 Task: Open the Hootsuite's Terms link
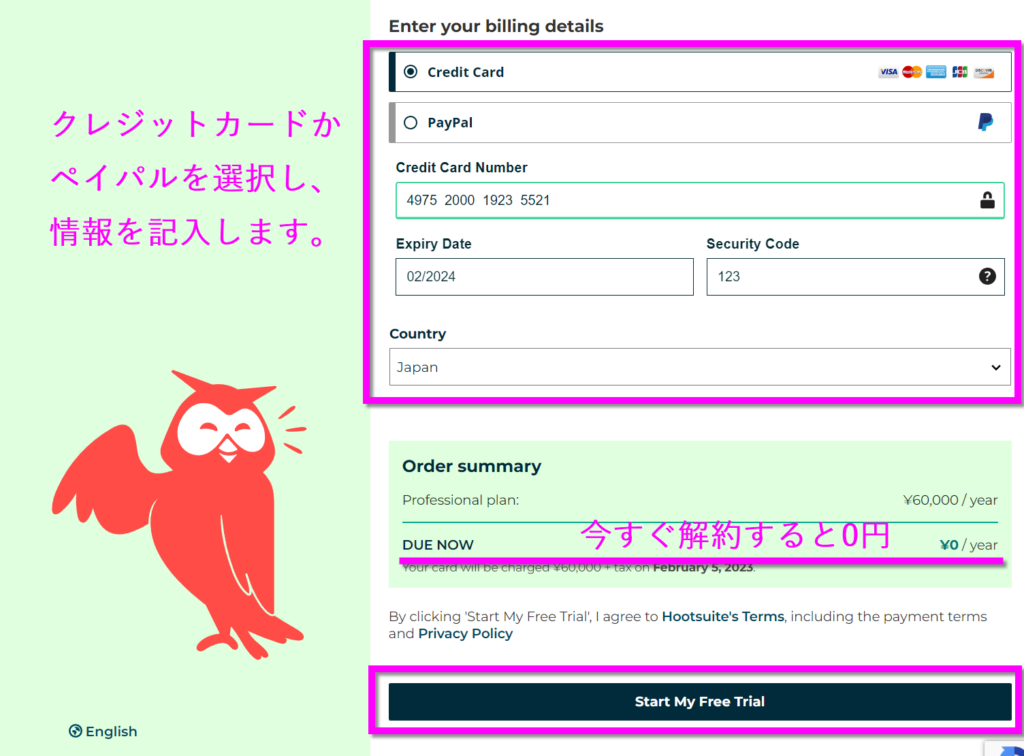click(723, 616)
